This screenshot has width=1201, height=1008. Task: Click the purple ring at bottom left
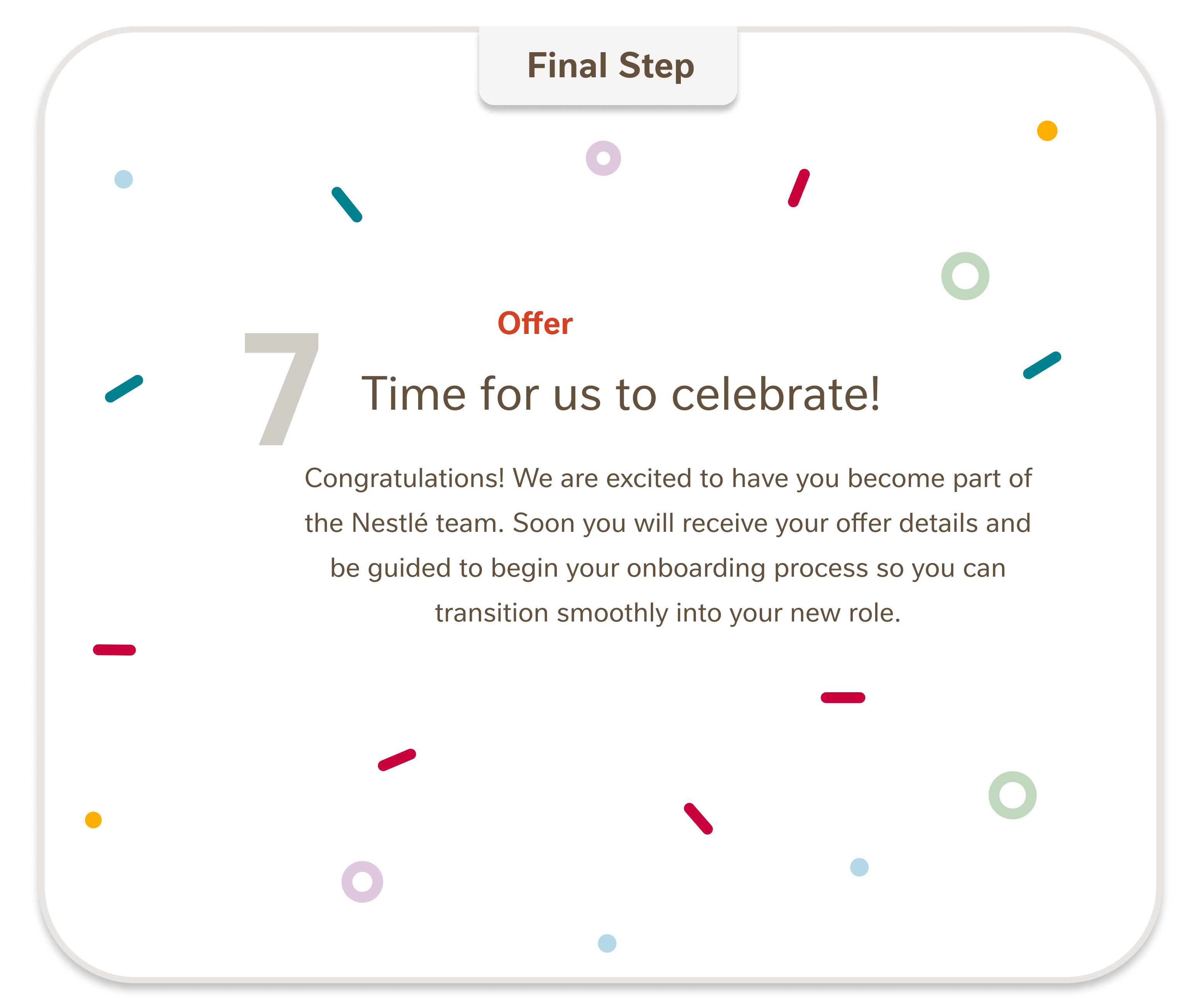point(362,882)
